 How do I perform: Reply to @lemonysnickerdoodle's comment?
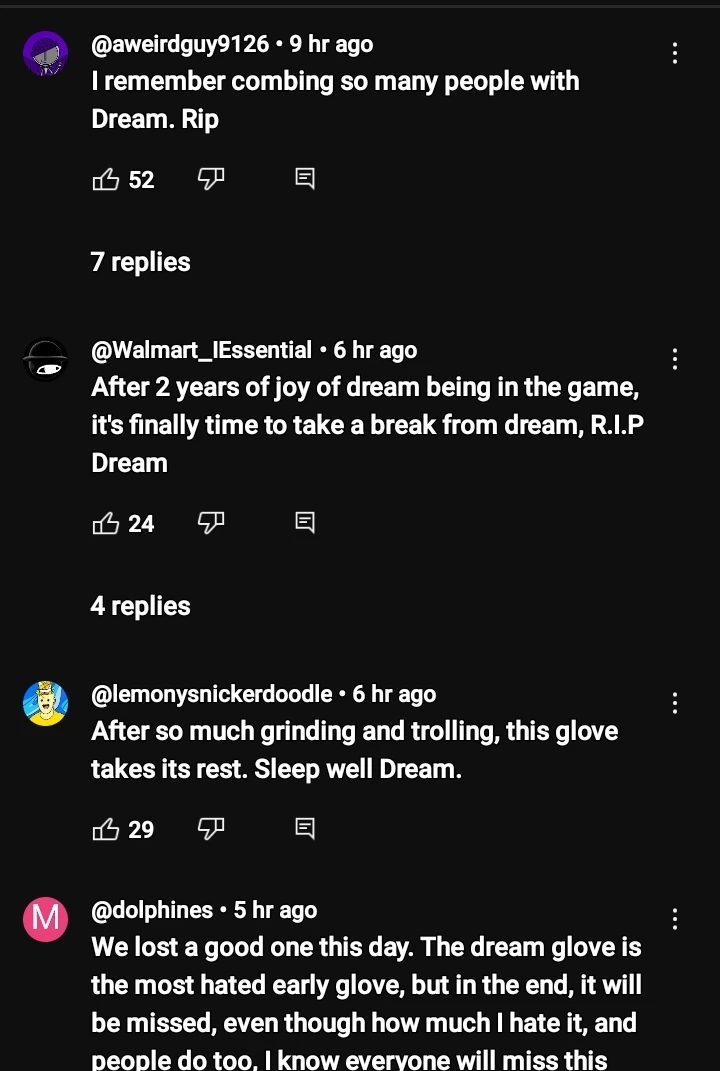coord(305,828)
